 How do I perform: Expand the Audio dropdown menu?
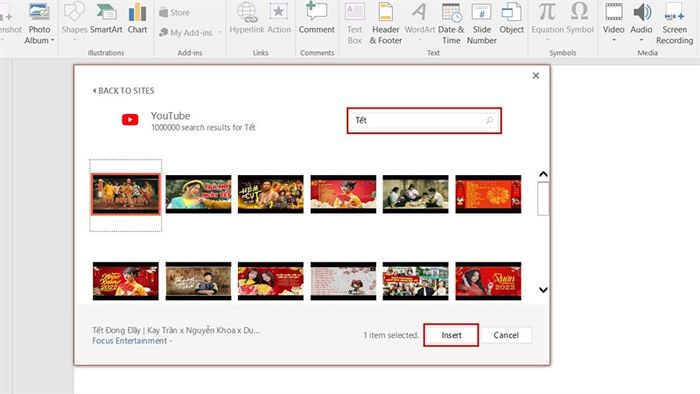642,40
